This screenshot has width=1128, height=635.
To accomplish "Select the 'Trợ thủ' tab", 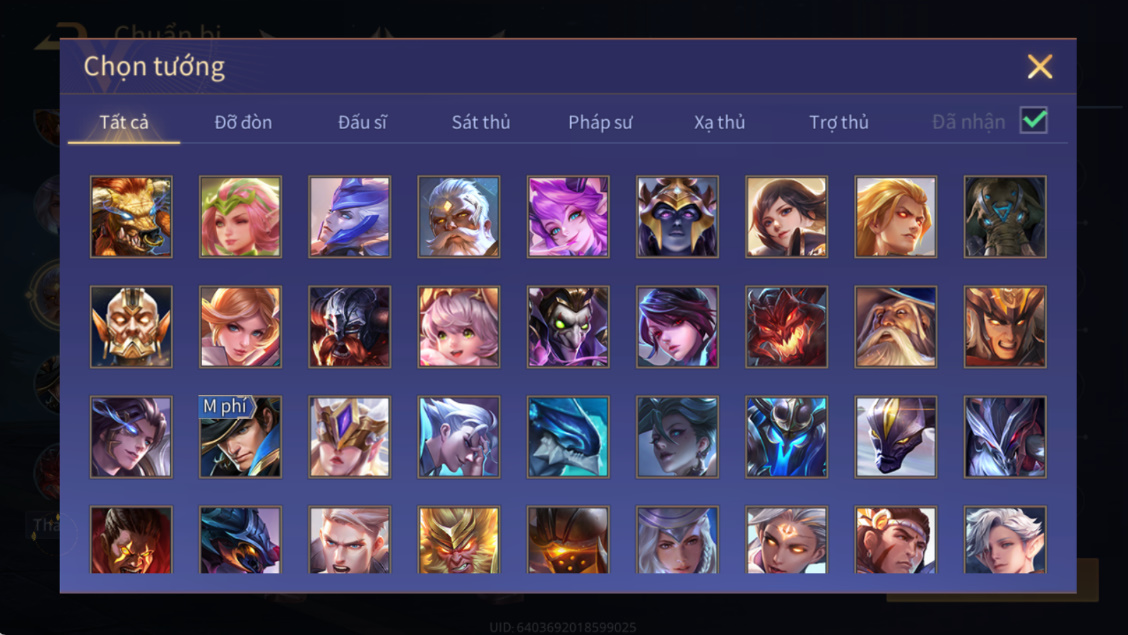I will 839,122.
